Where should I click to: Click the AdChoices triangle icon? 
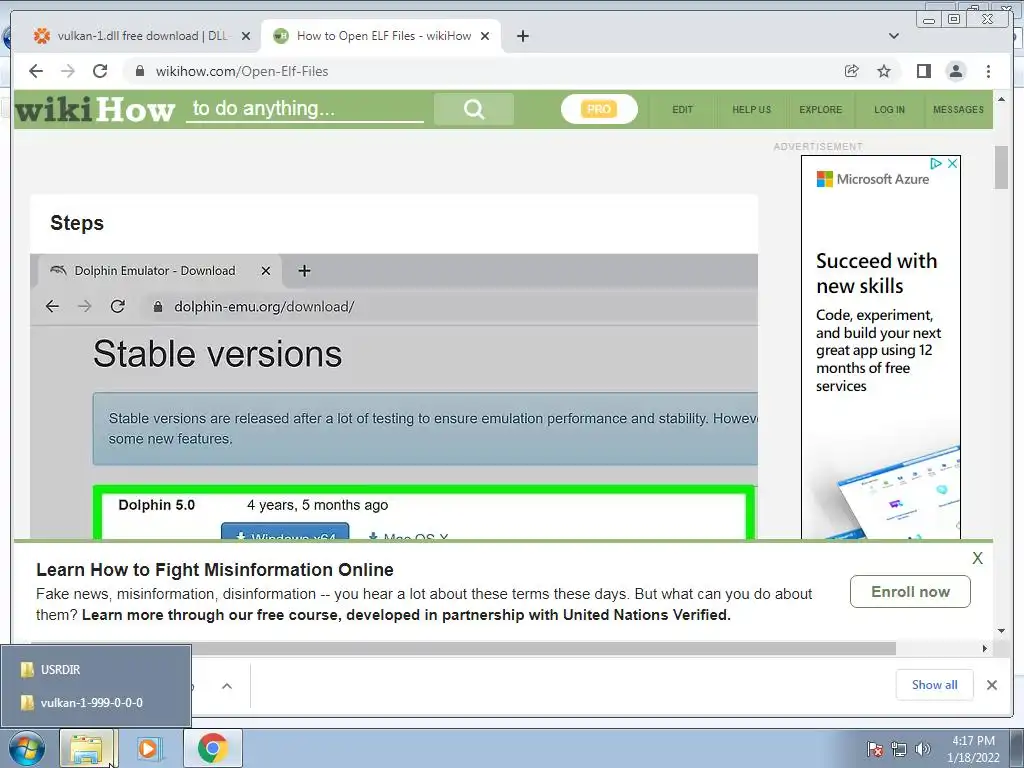936,163
